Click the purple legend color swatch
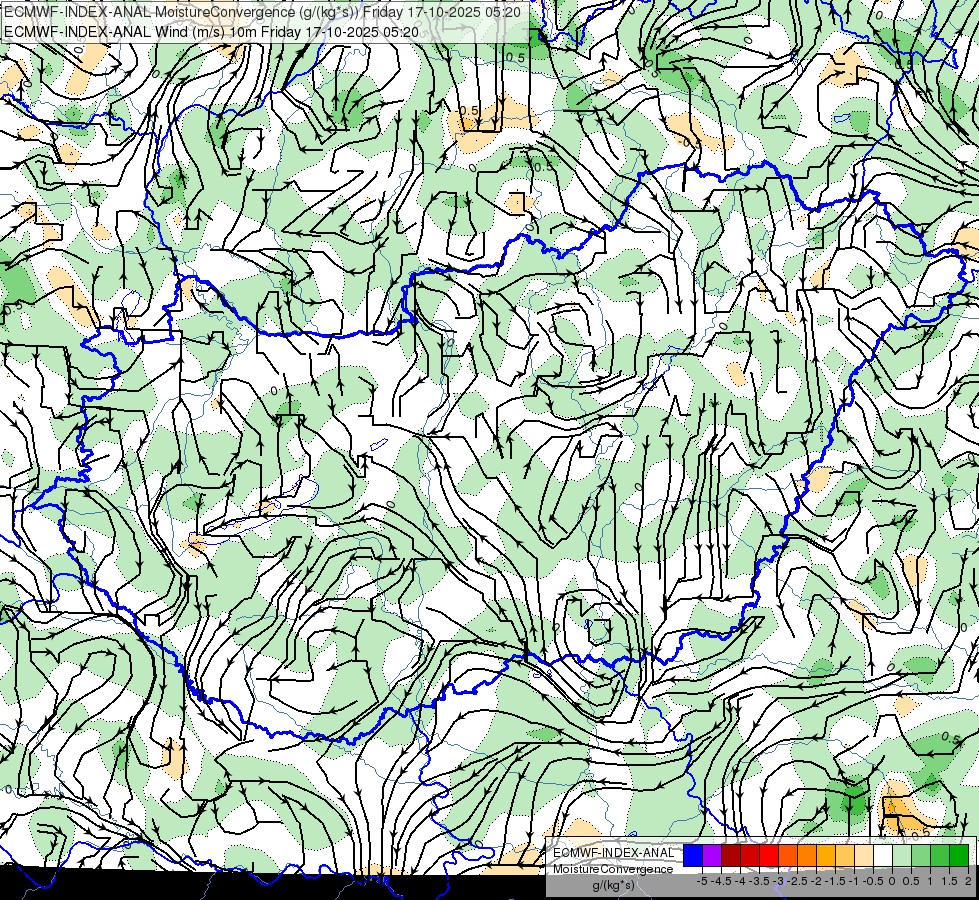 tap(712, 856)
